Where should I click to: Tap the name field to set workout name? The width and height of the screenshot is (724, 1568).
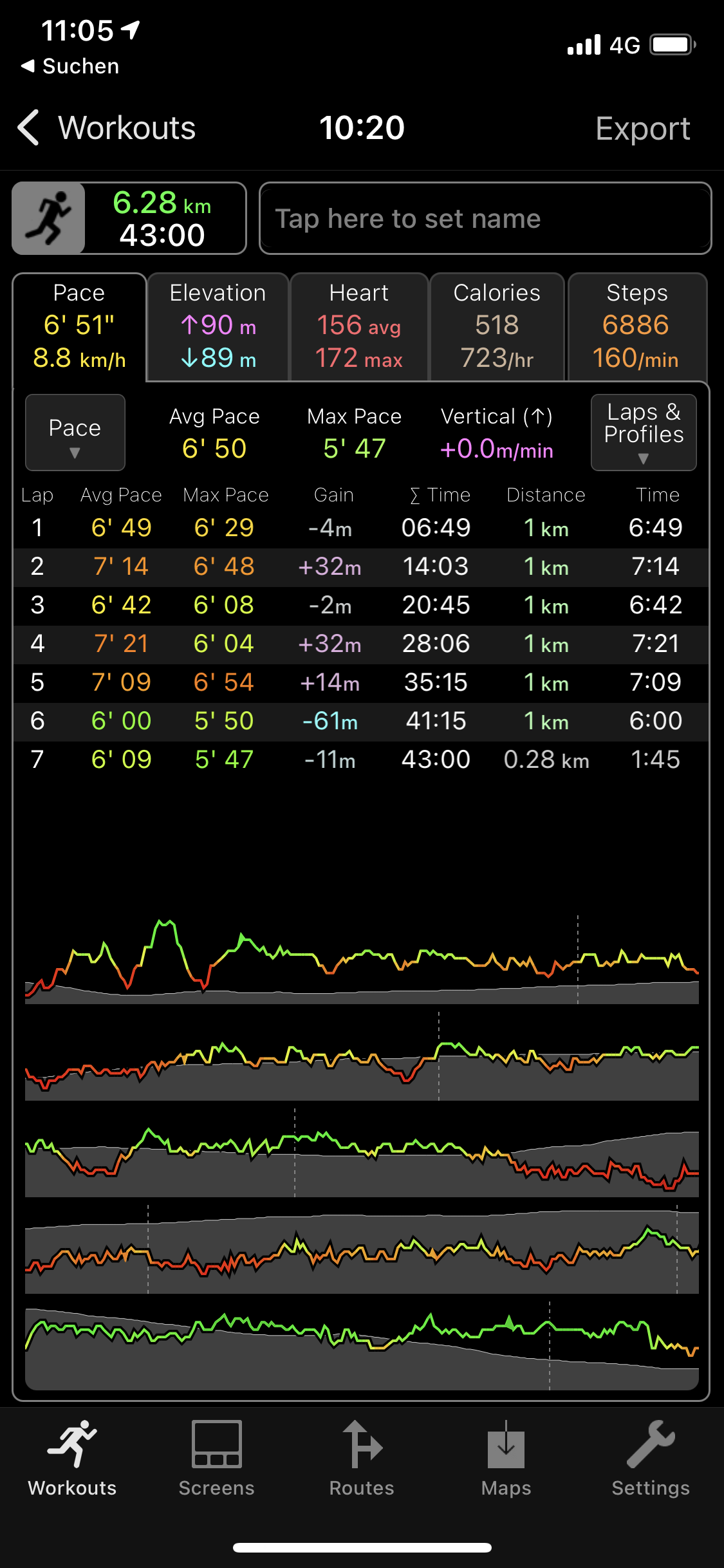point(485,219)
